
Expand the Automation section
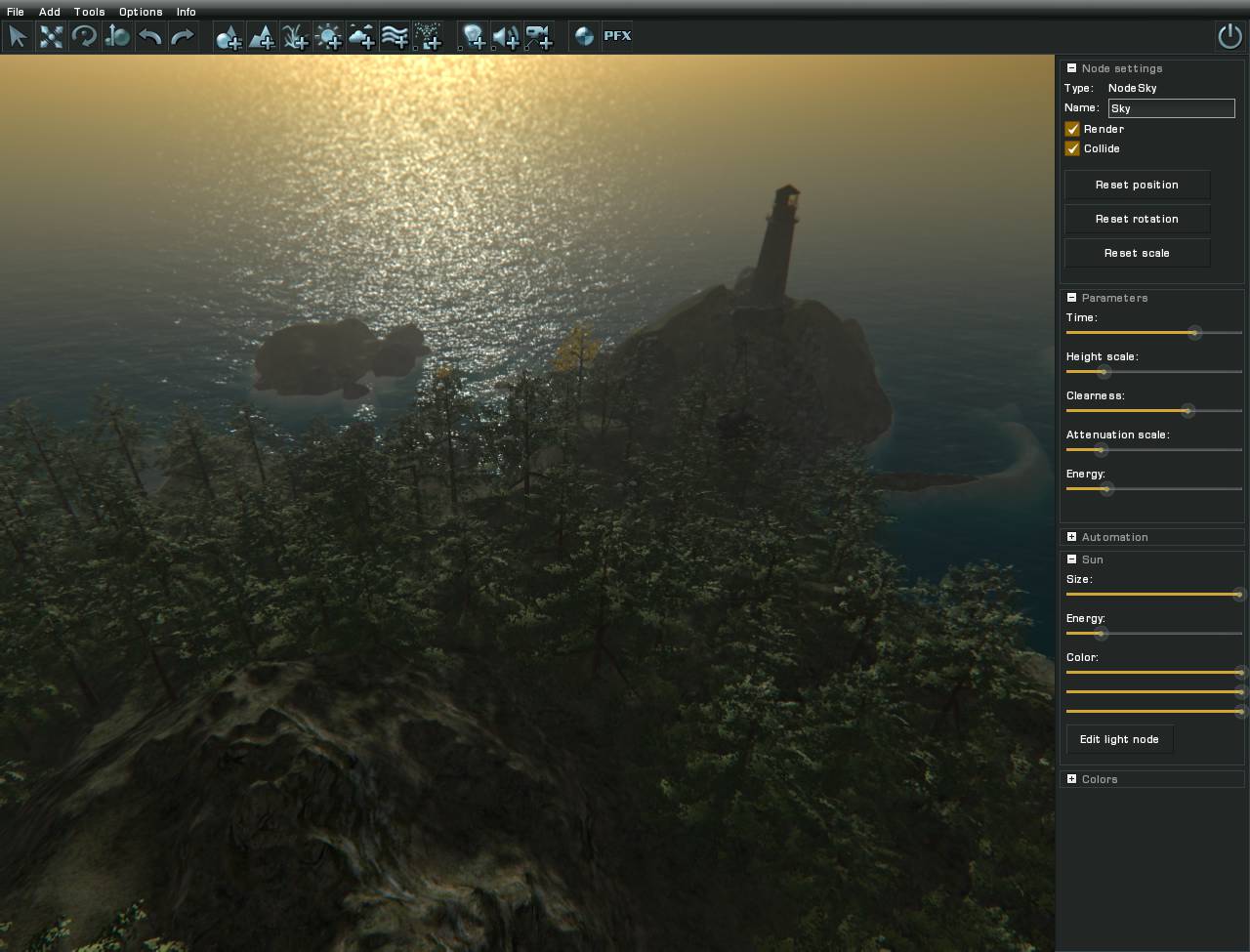(1071, 537)
